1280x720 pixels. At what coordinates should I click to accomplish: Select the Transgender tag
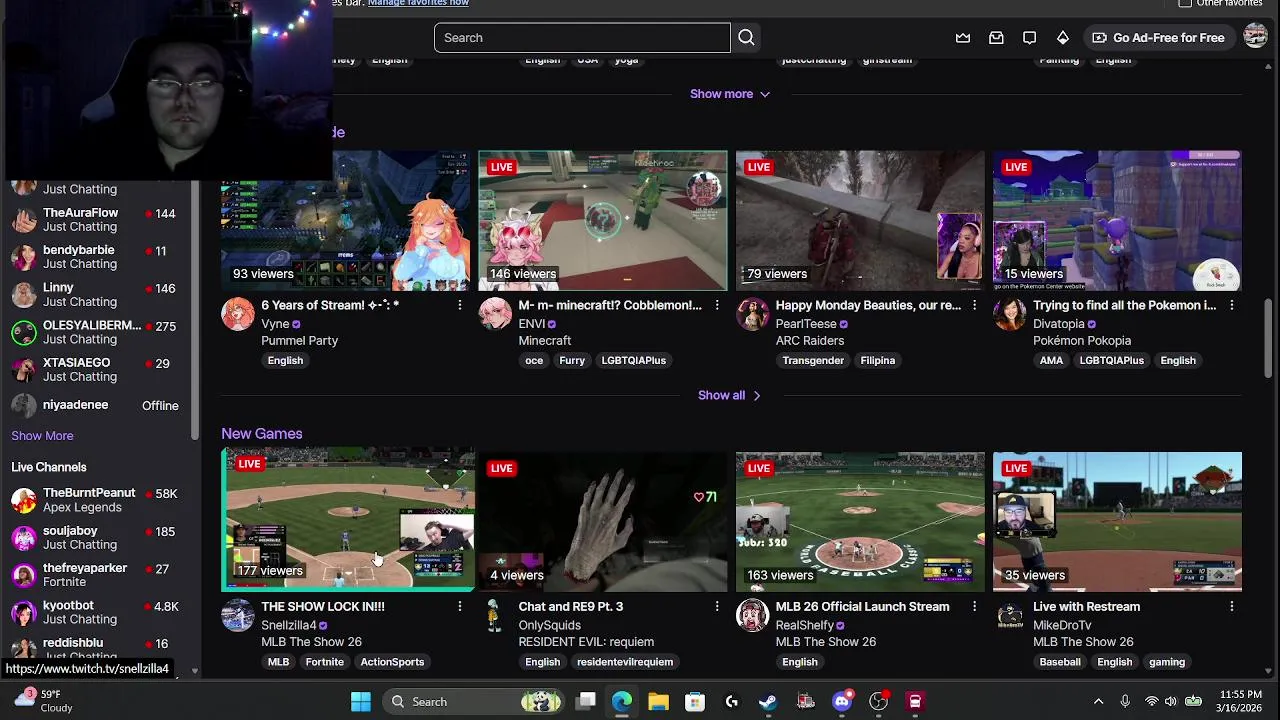[x=813, y=361]
